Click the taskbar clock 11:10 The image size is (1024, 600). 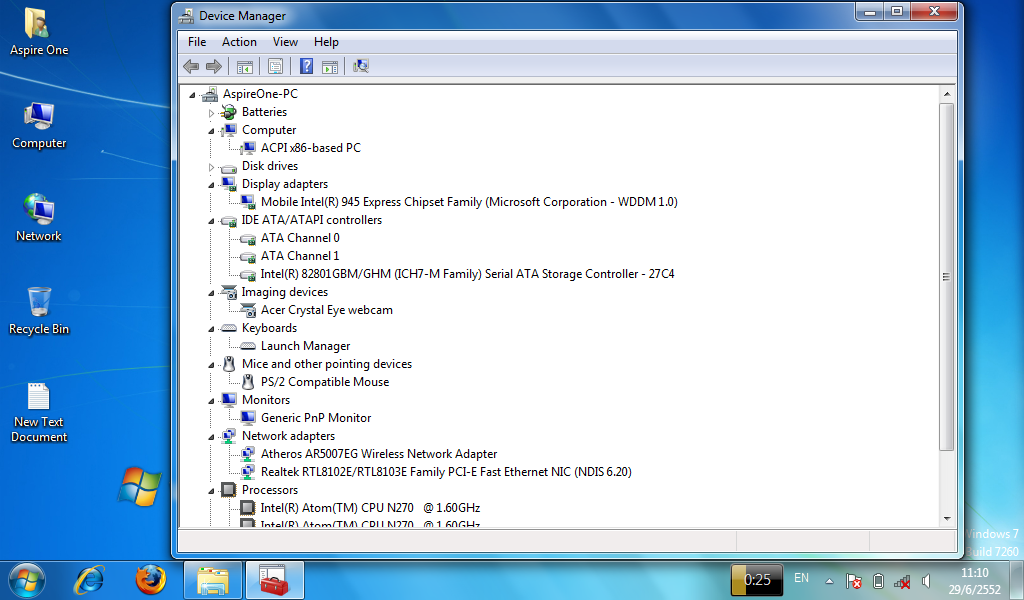tap(974, 573)
